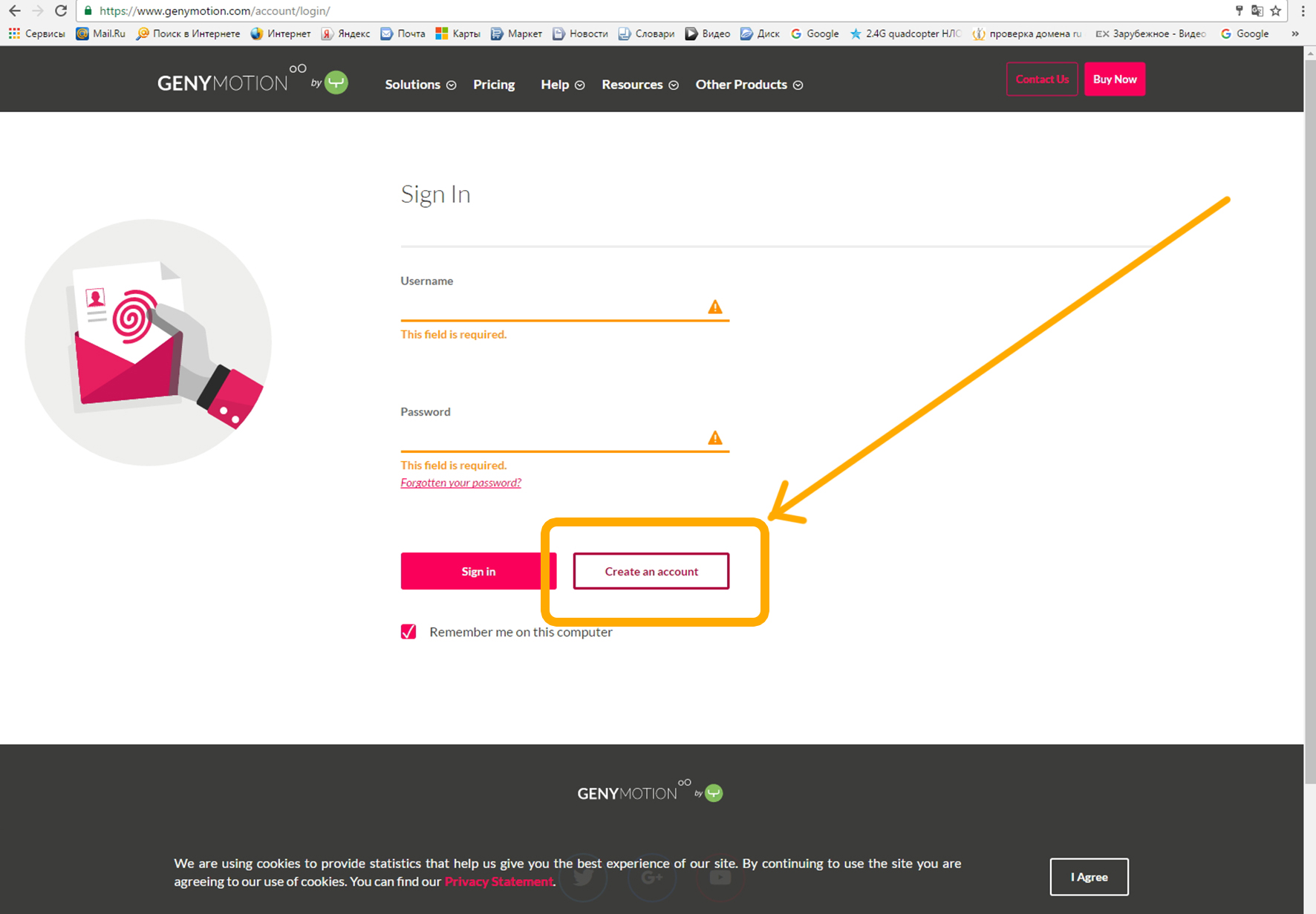
Task: Open the Карты bookmark
Action: pyautogui.click(x=457, y=33)
